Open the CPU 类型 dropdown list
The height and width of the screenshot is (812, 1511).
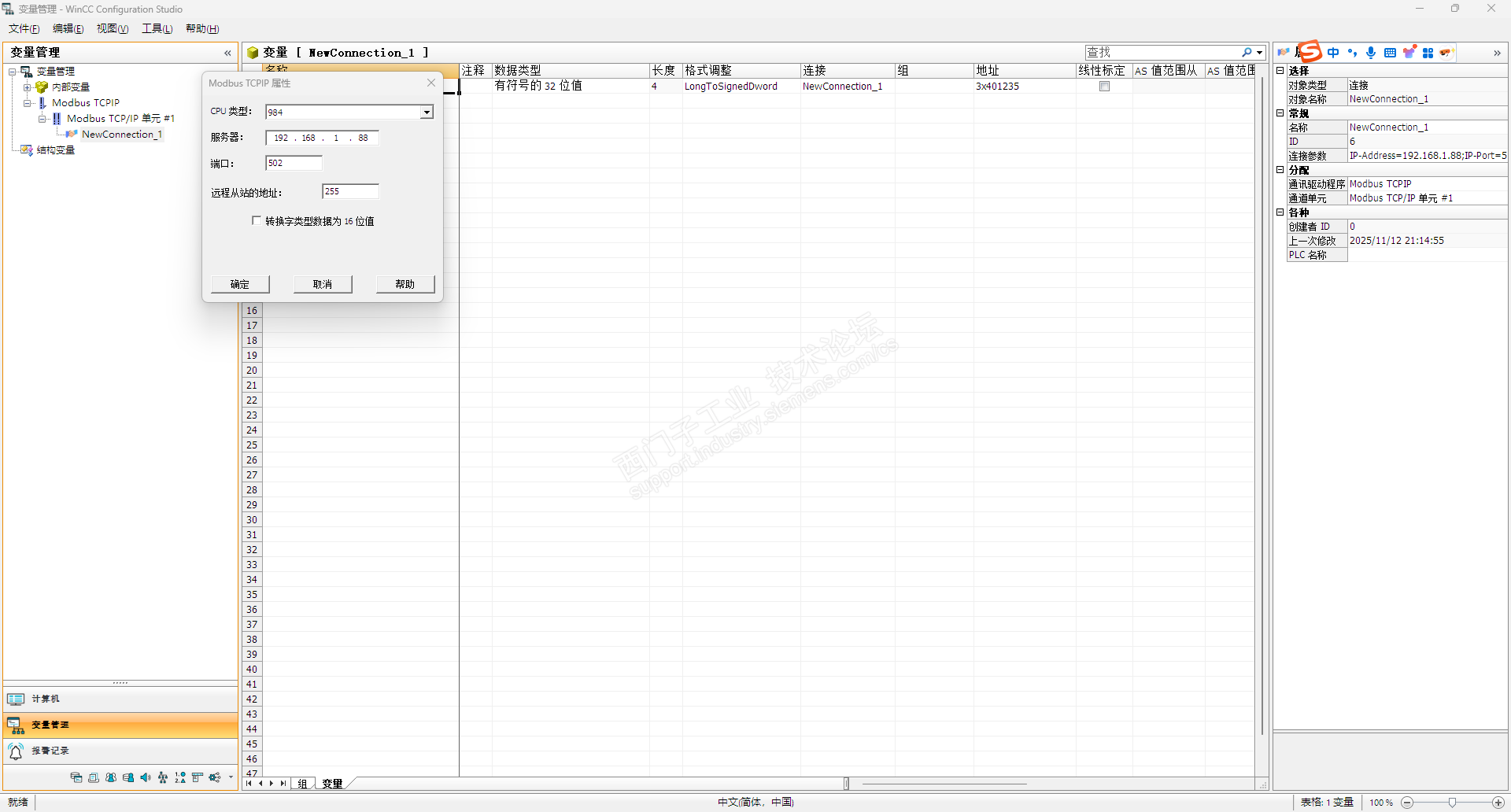(427, 113)
